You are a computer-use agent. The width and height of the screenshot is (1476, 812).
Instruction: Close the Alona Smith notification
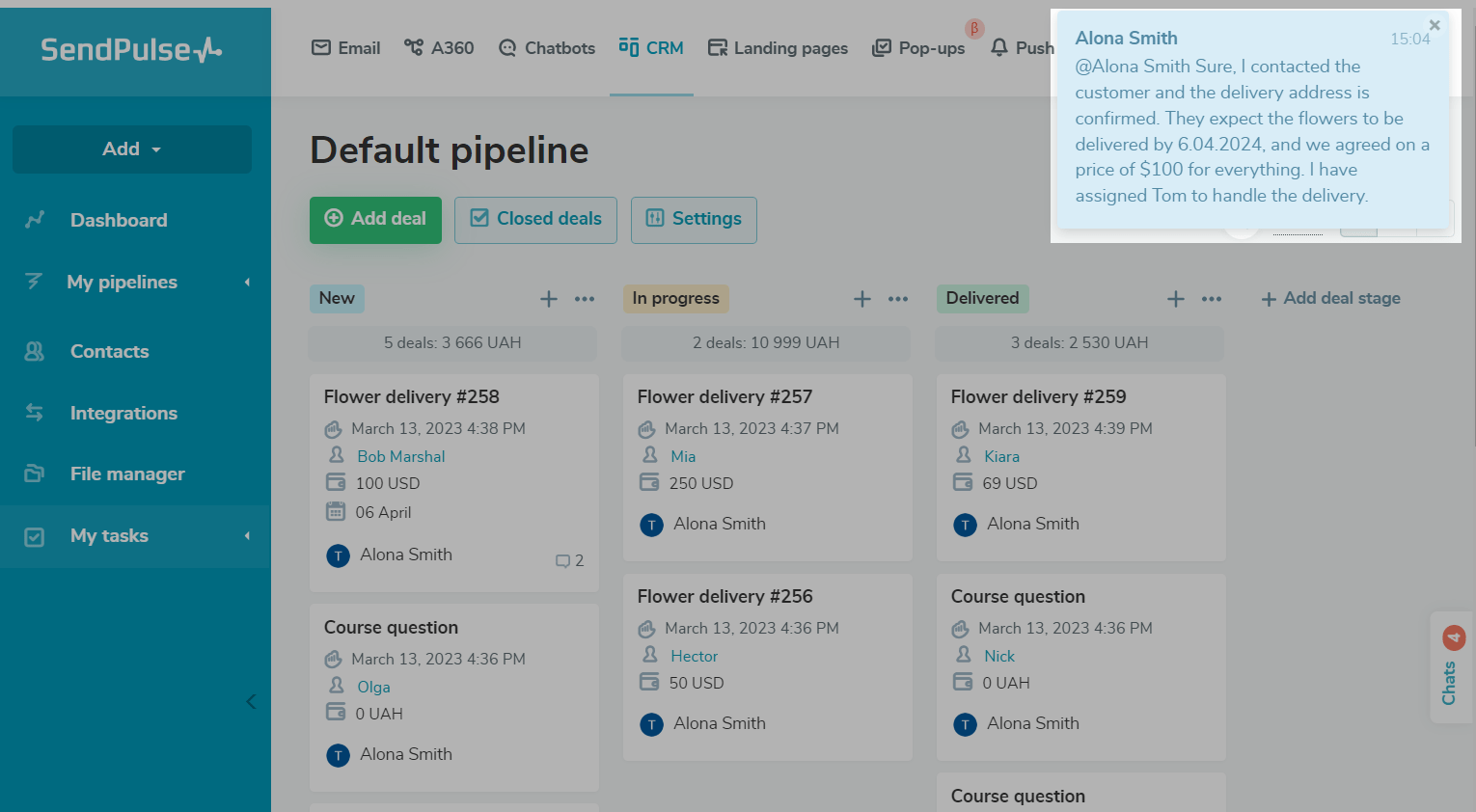point(1435,26)
